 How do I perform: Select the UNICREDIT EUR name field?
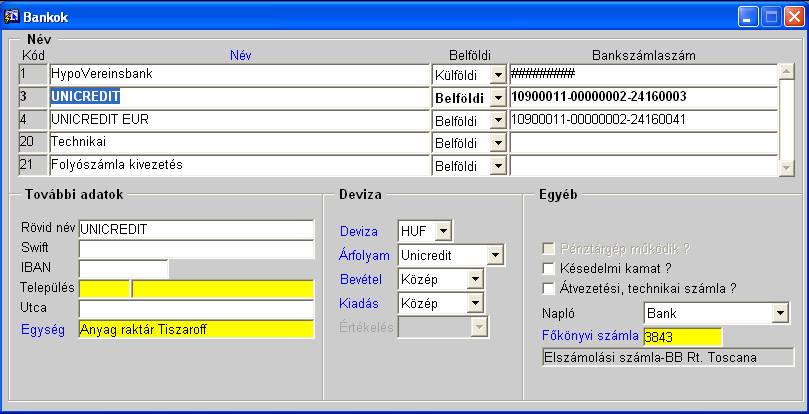click(x=239, y=120)
